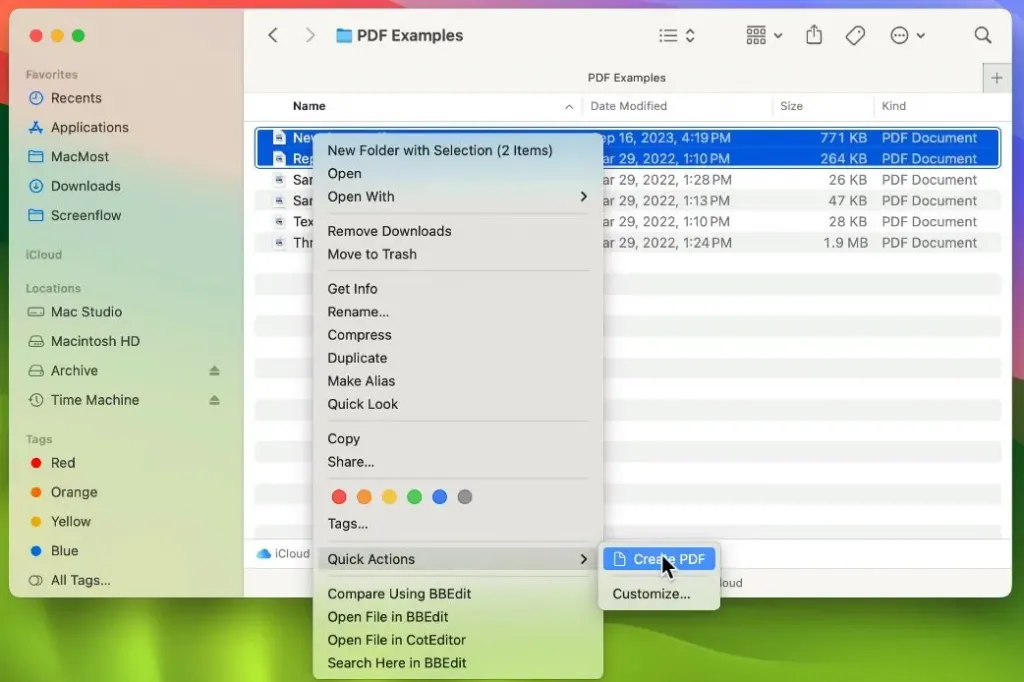Apply the yellow tag color dot
The image size is (1024, 682).
(x=389, y=497)
